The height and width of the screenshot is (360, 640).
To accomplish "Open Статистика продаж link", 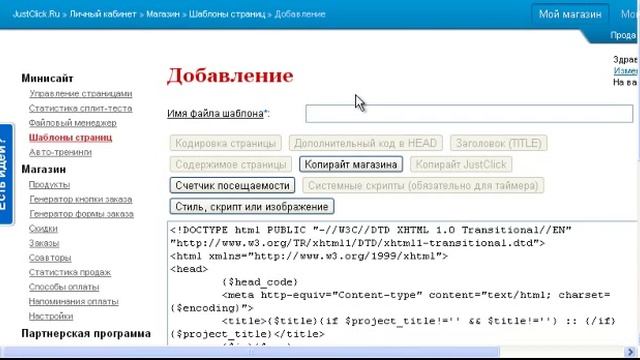I will [70, 272].
